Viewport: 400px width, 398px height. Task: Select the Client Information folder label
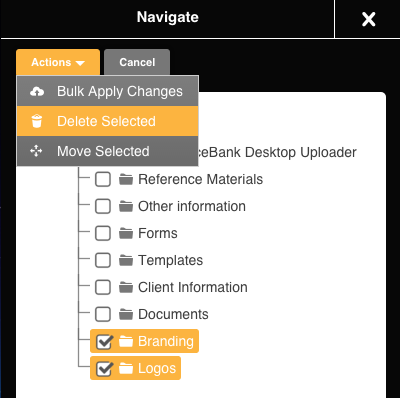(x=193, y=287)
